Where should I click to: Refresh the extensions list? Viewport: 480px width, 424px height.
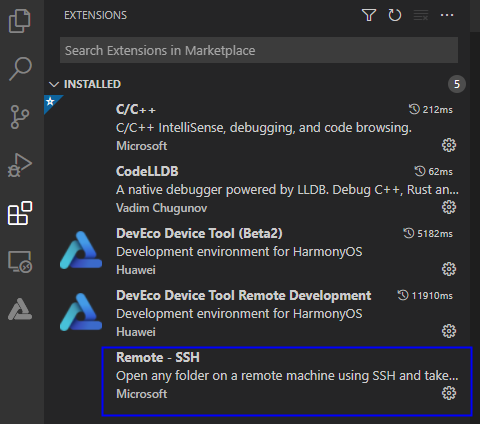point(395,15)
